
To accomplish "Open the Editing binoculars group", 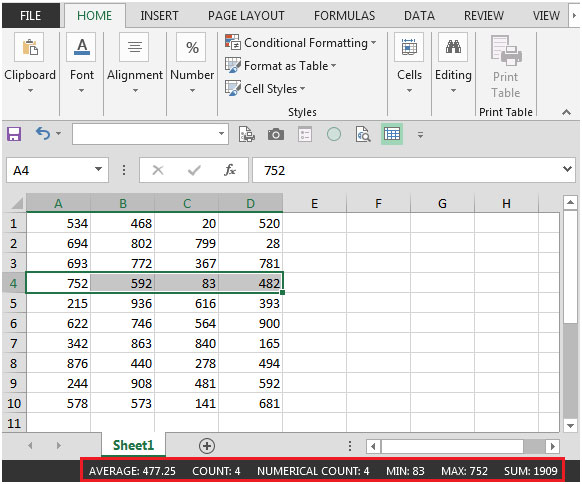I will point(453,63).
